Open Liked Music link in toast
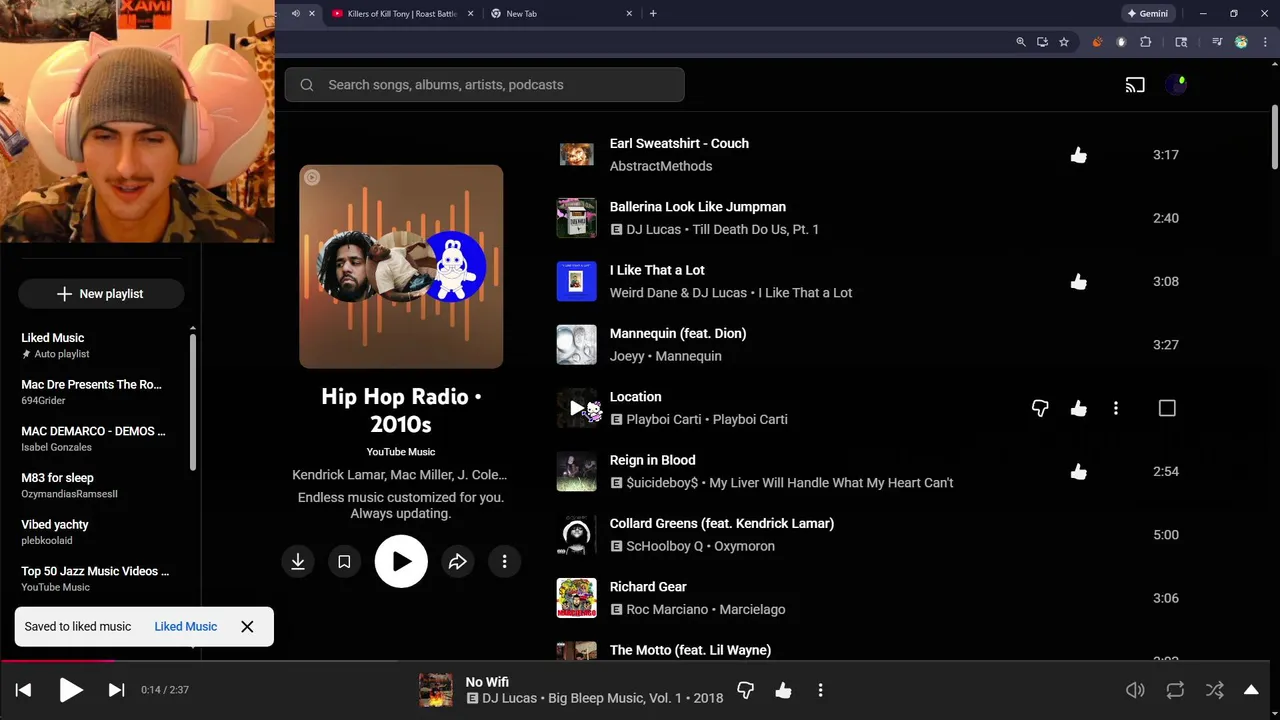 click(185, 627)
